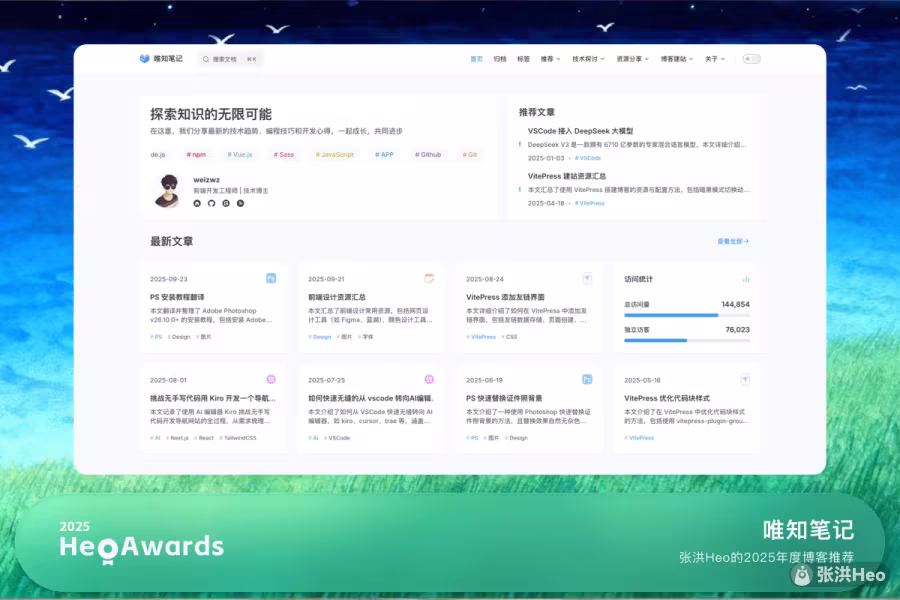
Task: Click the 查看全部 link
Action: coord(733,241)
